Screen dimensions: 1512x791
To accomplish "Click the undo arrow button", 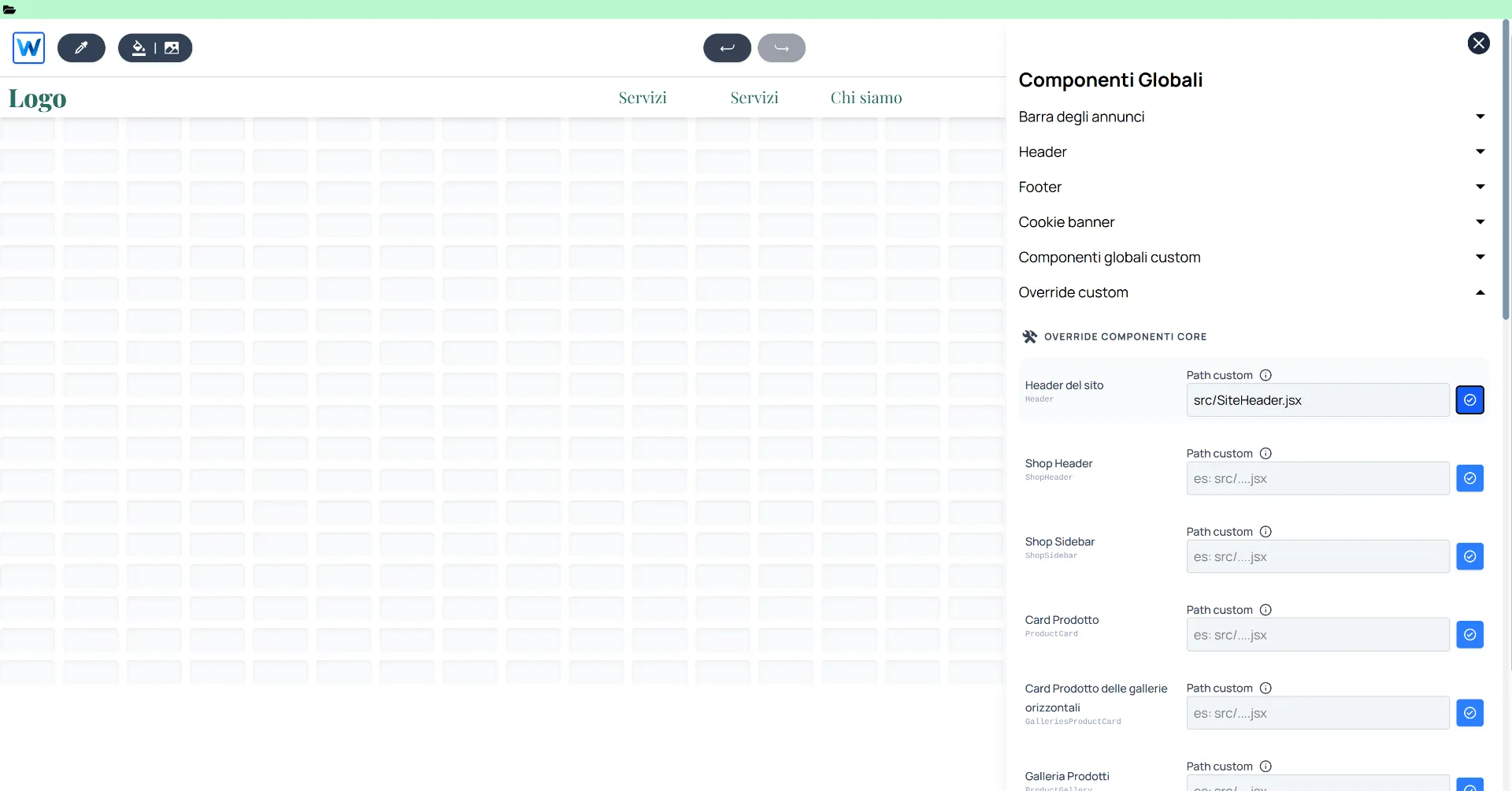I will 727,48.
